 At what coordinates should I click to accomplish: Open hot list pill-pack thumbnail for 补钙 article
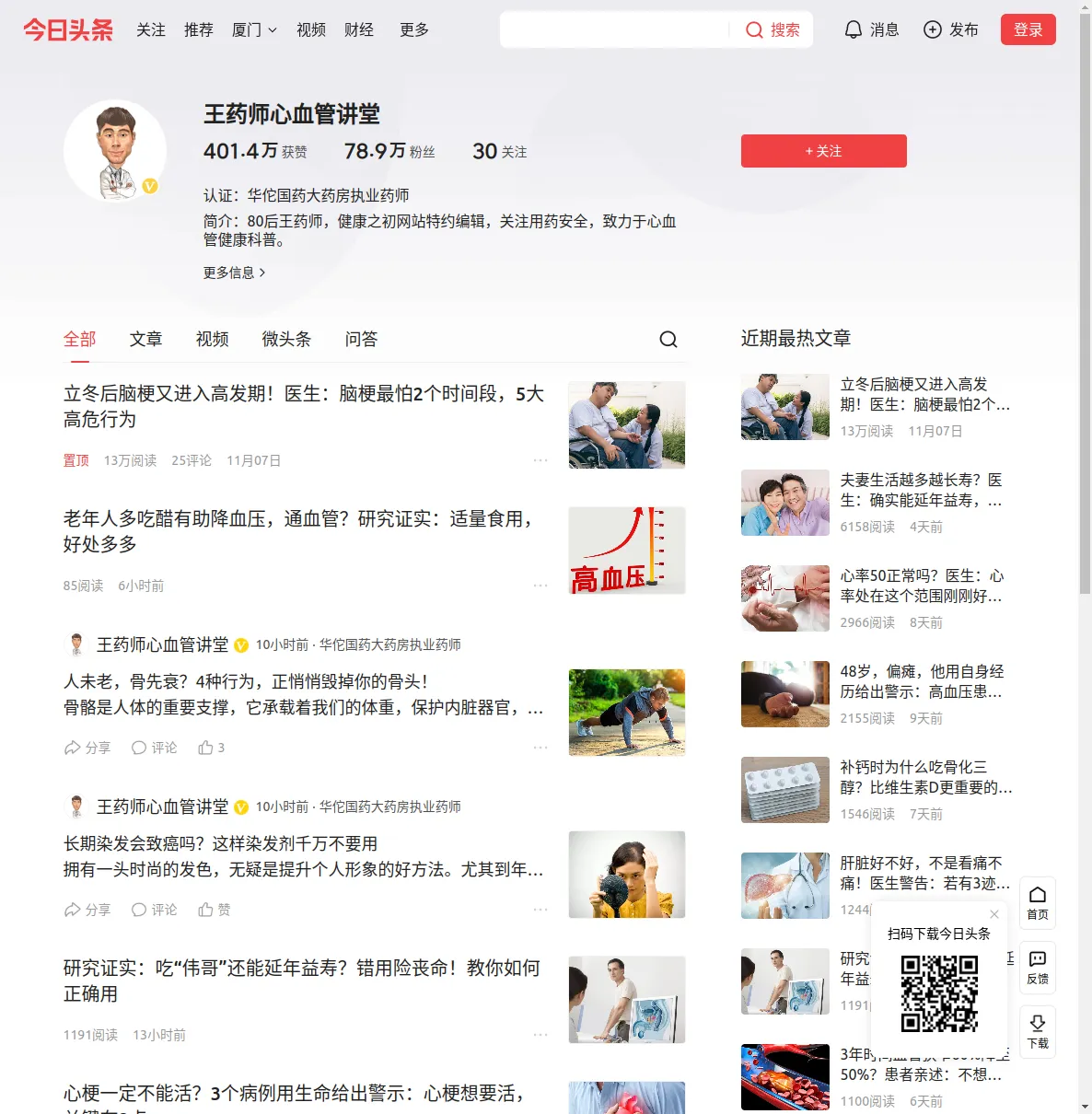click(785, 790)
